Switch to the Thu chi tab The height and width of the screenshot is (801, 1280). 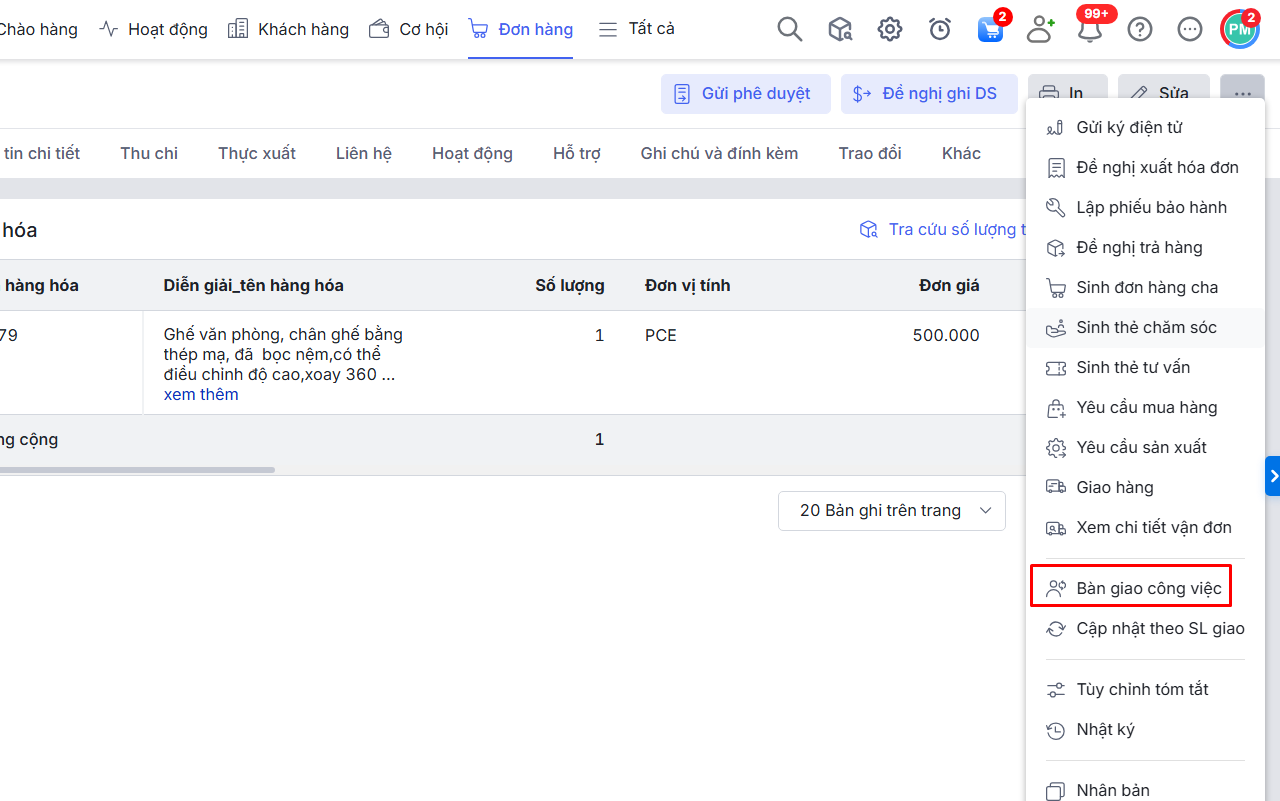coord(149,154)
